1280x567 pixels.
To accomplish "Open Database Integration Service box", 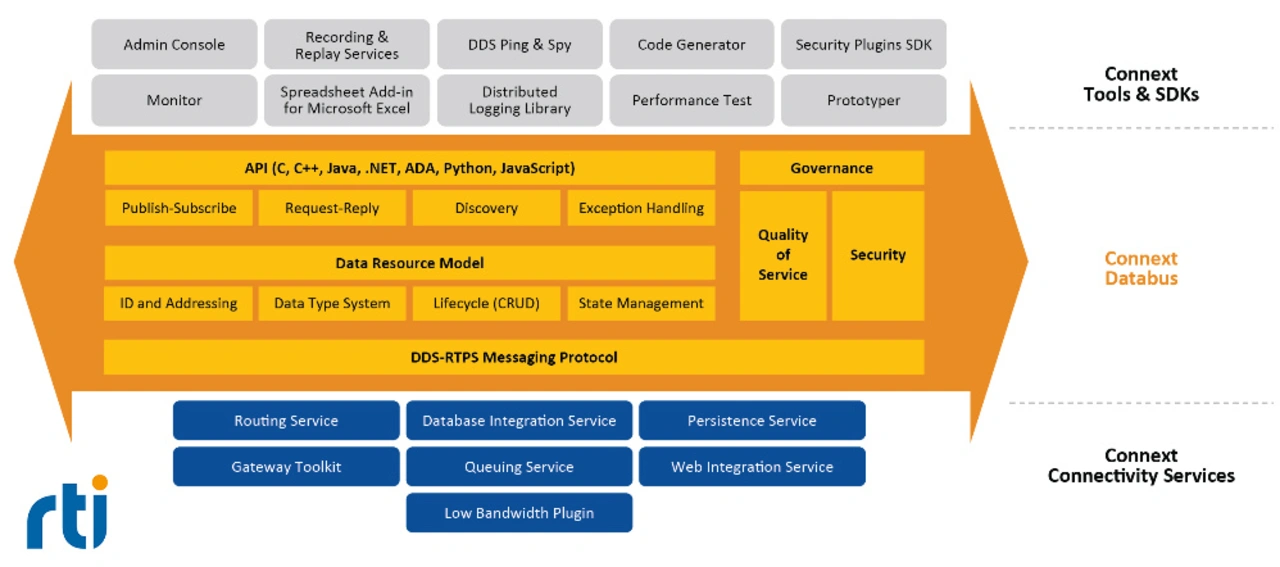I will tap(519, 421).
